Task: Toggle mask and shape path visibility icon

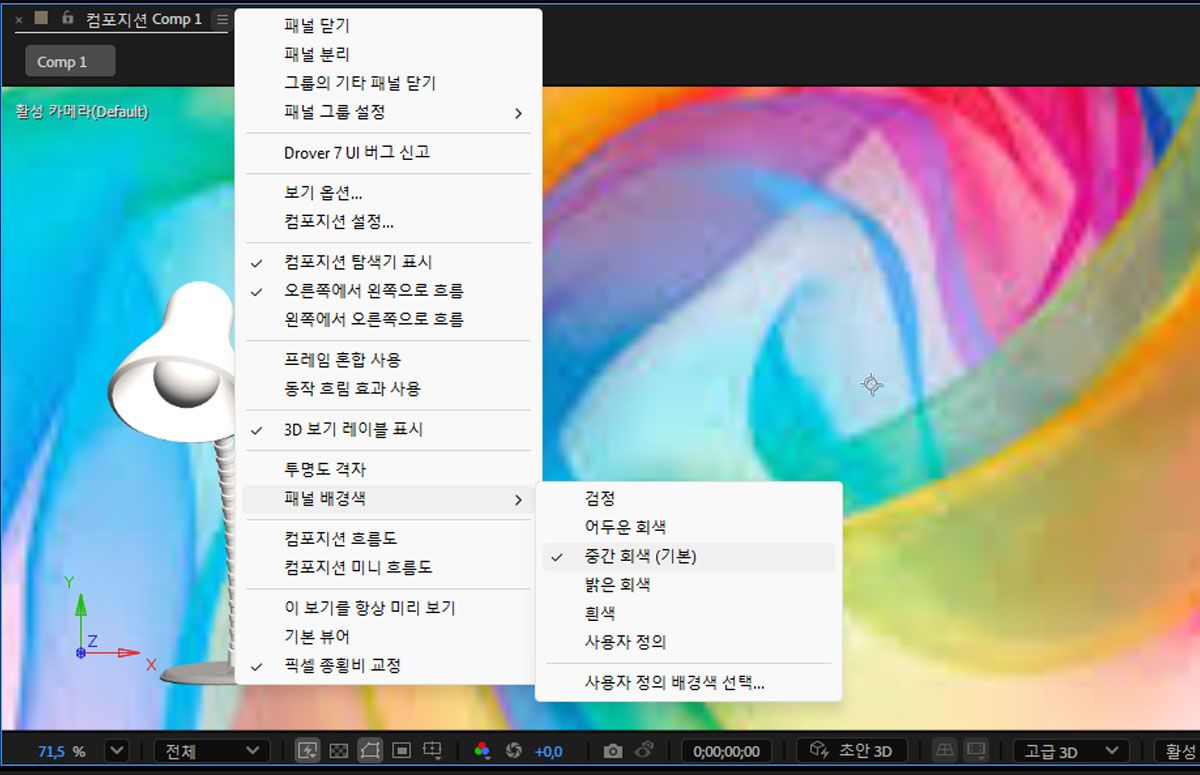Action: 368,751
